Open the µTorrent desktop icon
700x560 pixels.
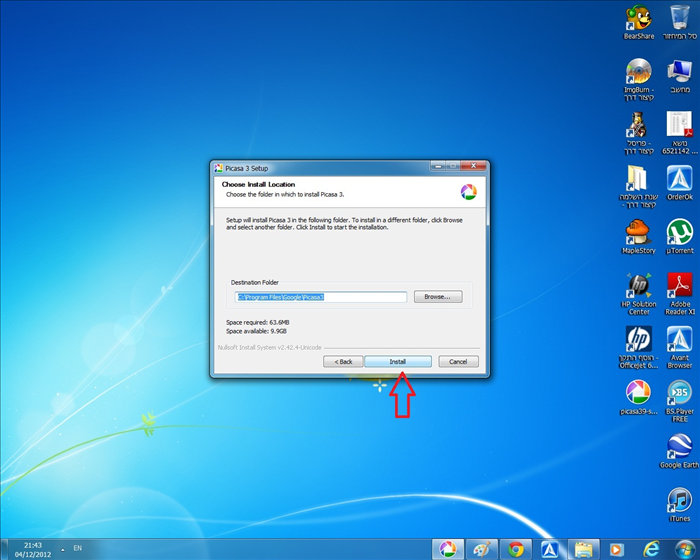[680, 231]
